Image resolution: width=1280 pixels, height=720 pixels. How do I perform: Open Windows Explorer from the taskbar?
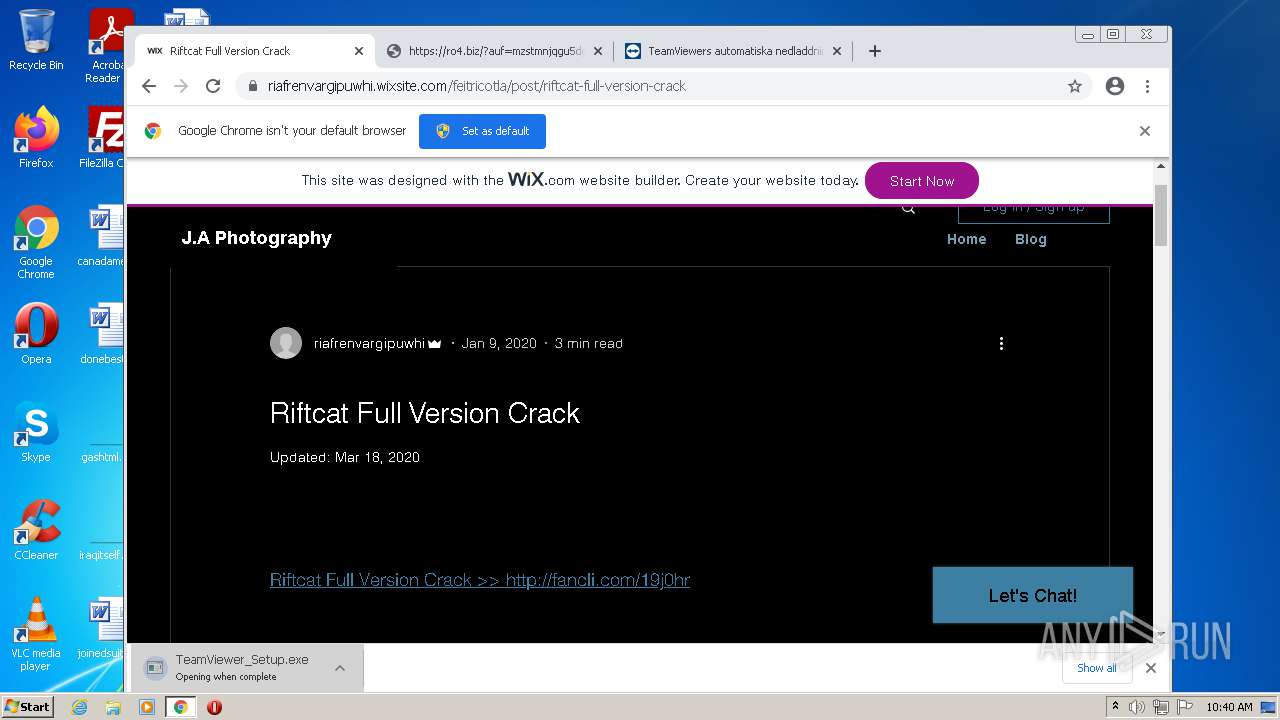[x=113, y=707]
